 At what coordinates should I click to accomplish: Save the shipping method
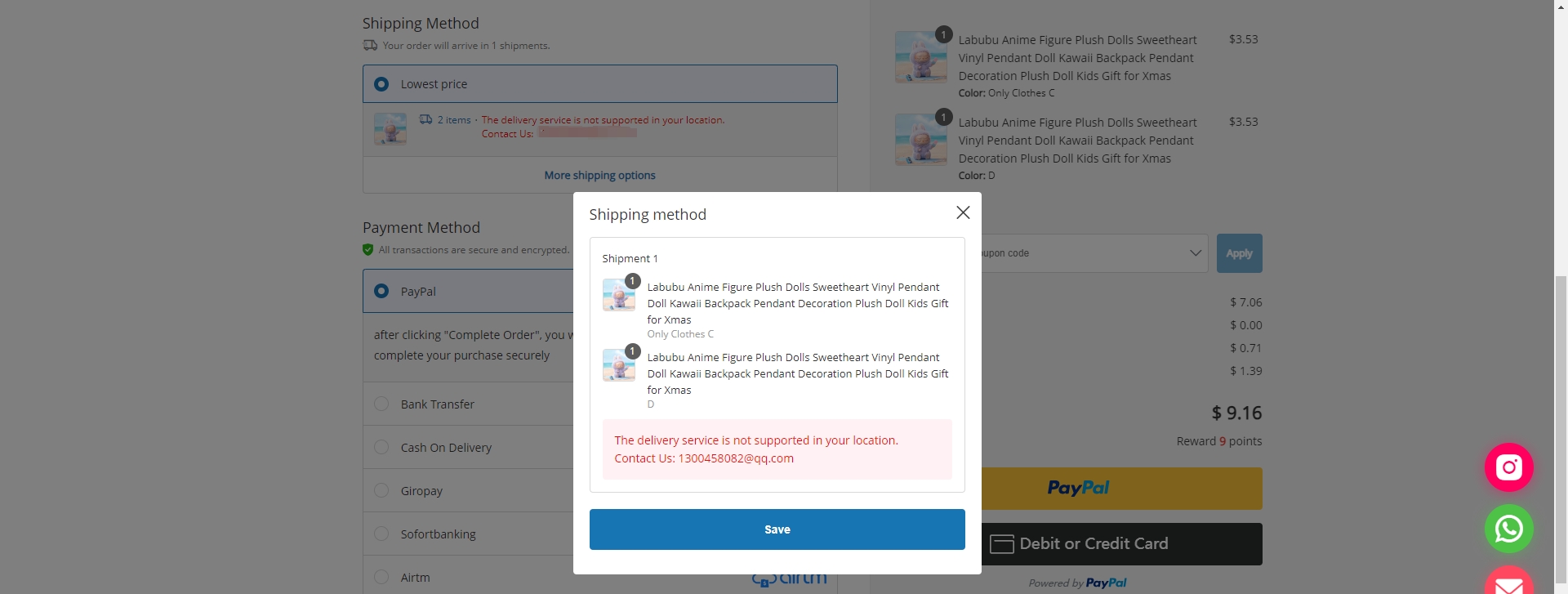[777, 529]
